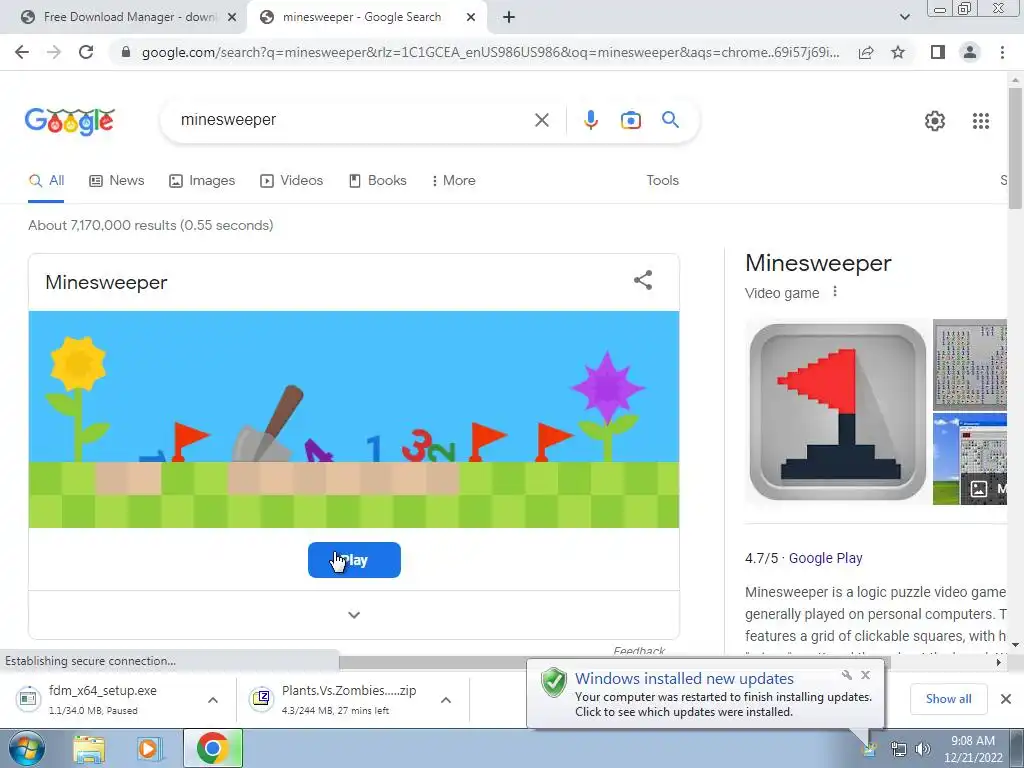Share this page icon in address bar
Viewport: 1024px width, 768px height.
[866, 52]
